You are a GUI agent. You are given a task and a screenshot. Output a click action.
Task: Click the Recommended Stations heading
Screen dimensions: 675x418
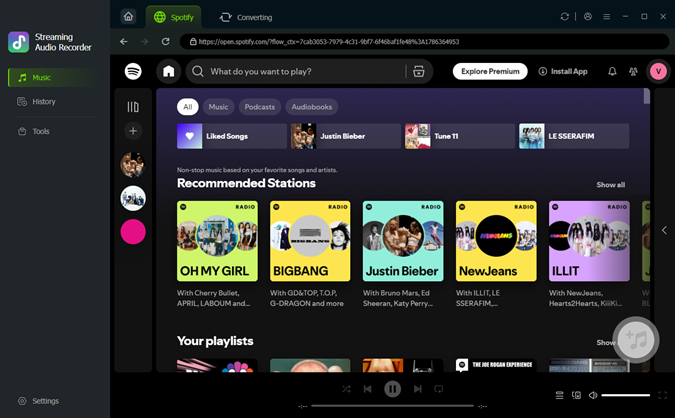[x=246, y=183]
